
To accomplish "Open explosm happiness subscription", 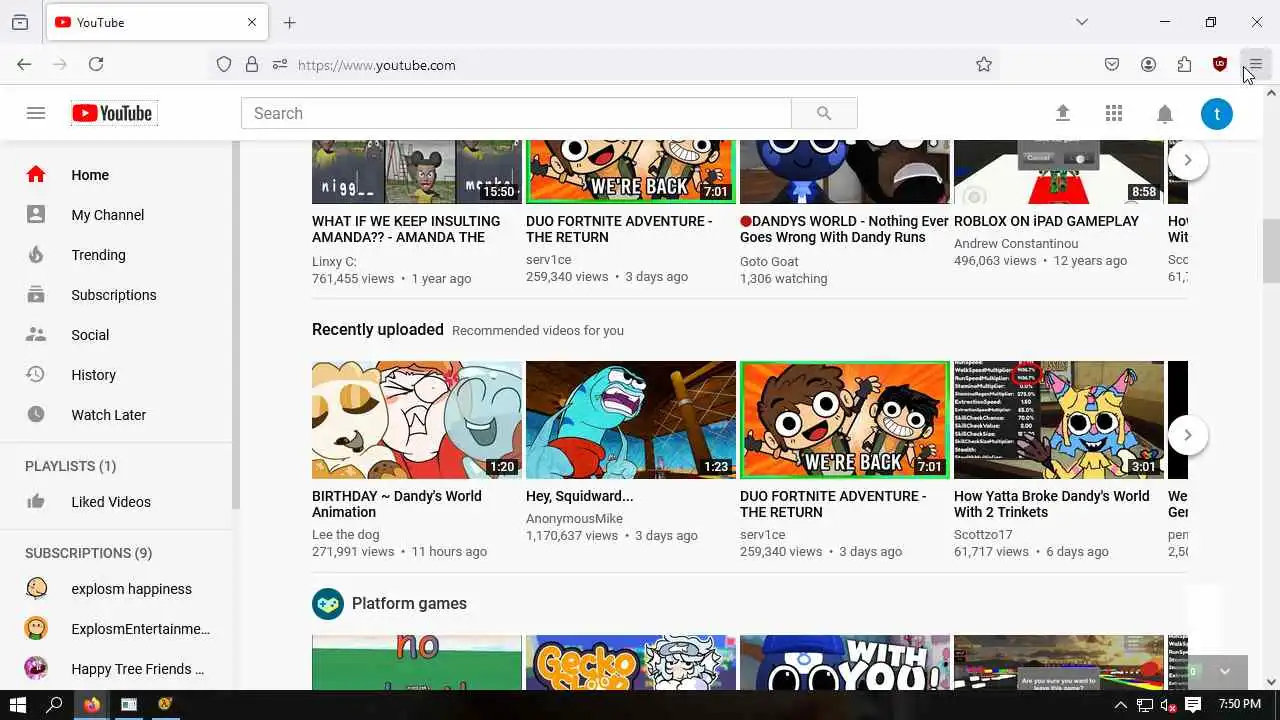I will click(116, 589).
